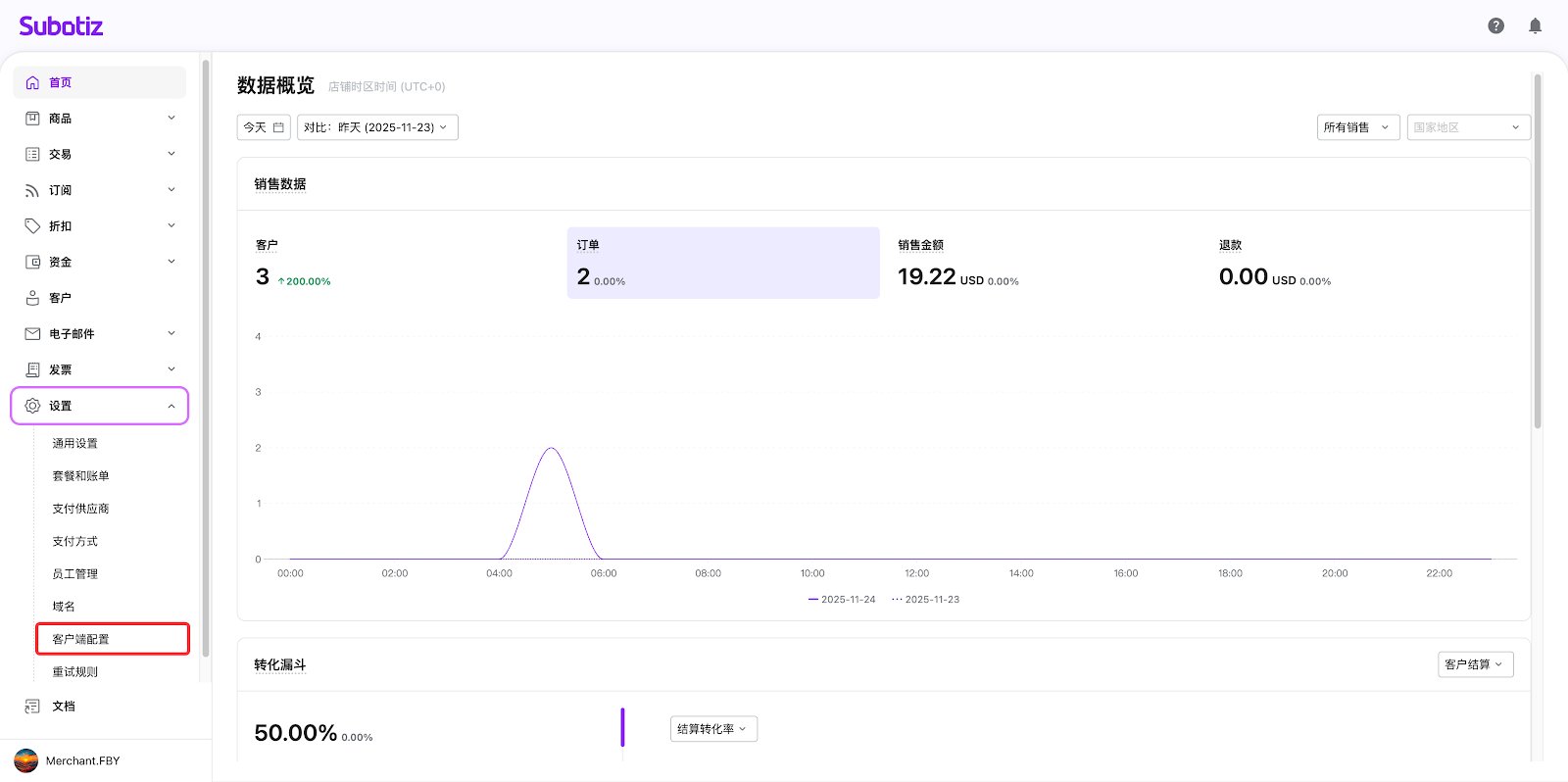This screenshot has height=782, width=1568.
Task: Open the 所有销售 dropdown
Action: click(x=1357, y=127)
